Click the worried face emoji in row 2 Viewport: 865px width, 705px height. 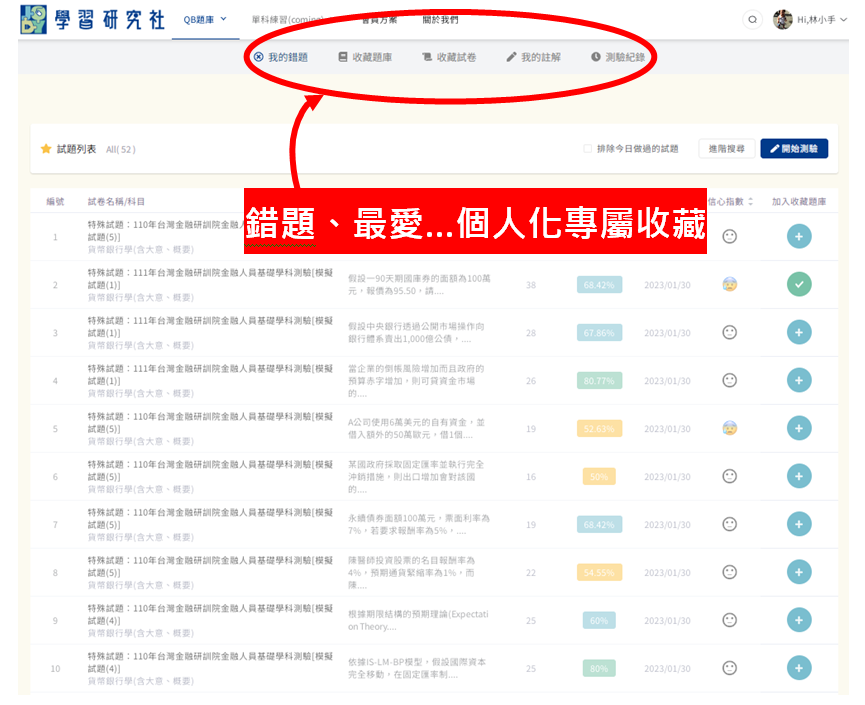(730, 285)
